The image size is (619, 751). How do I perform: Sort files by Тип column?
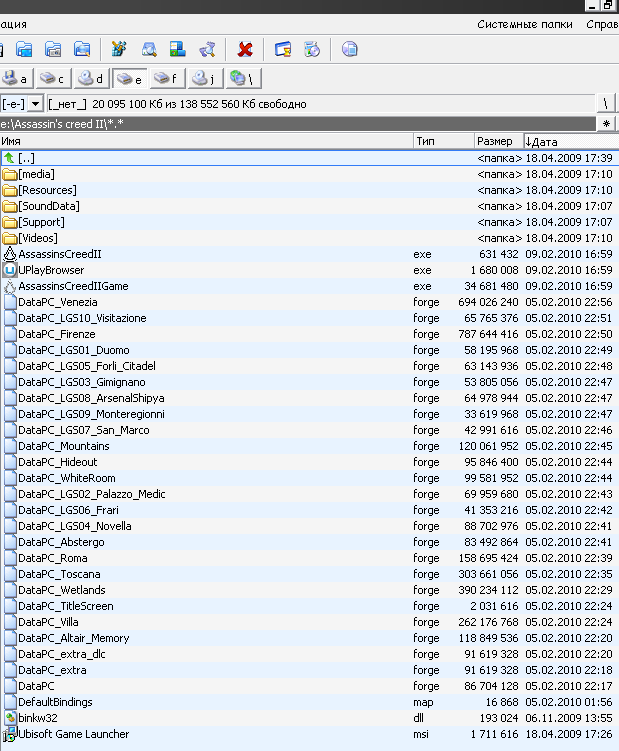coord(444,141)
